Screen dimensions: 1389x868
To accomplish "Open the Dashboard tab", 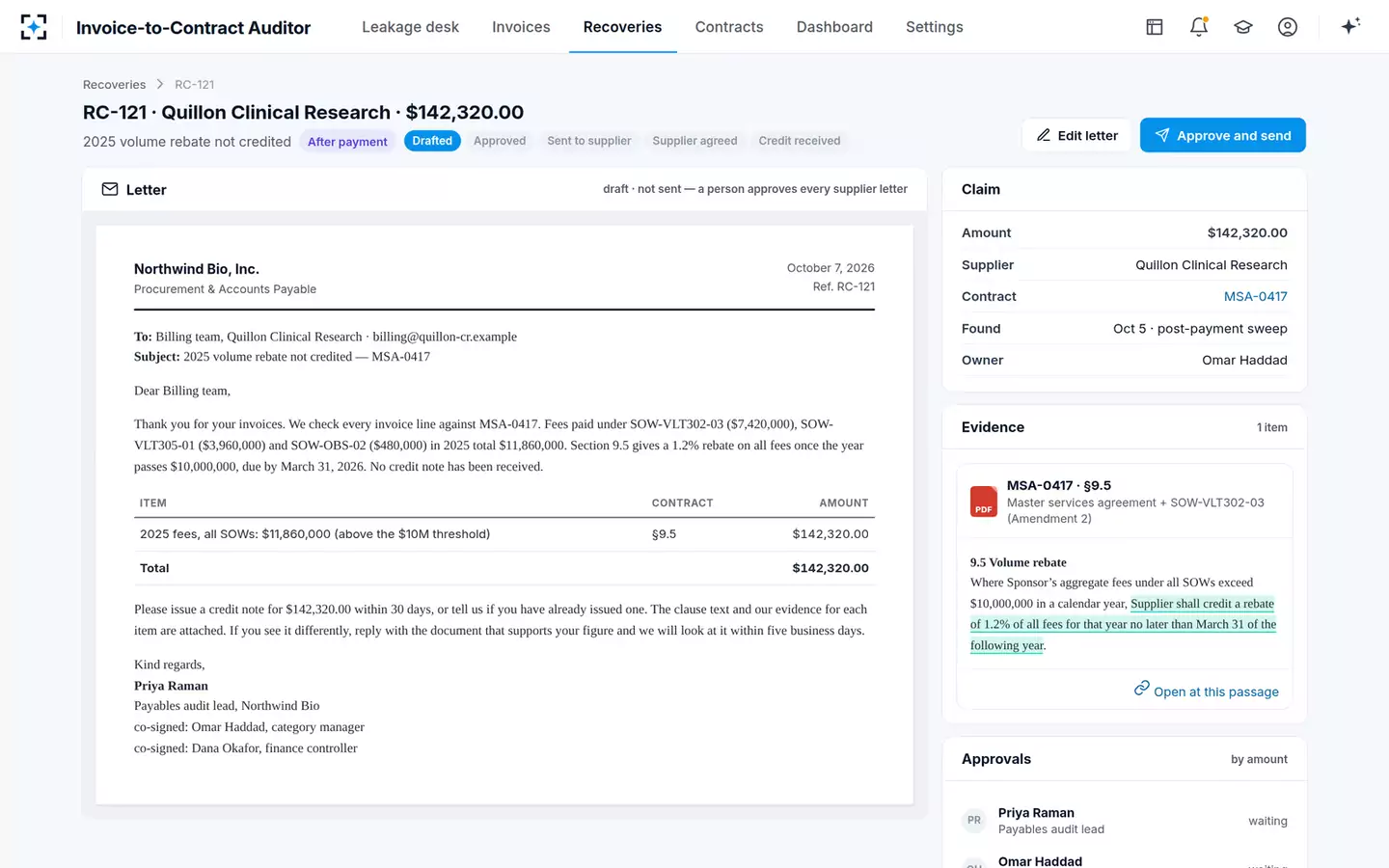I will (834, 27).
